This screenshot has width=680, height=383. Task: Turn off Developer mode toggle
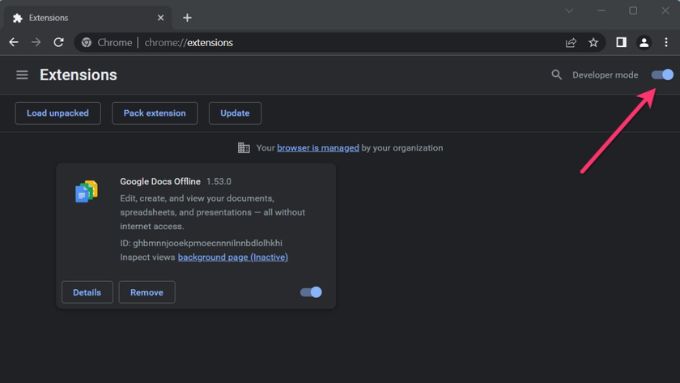click(662, 75)
